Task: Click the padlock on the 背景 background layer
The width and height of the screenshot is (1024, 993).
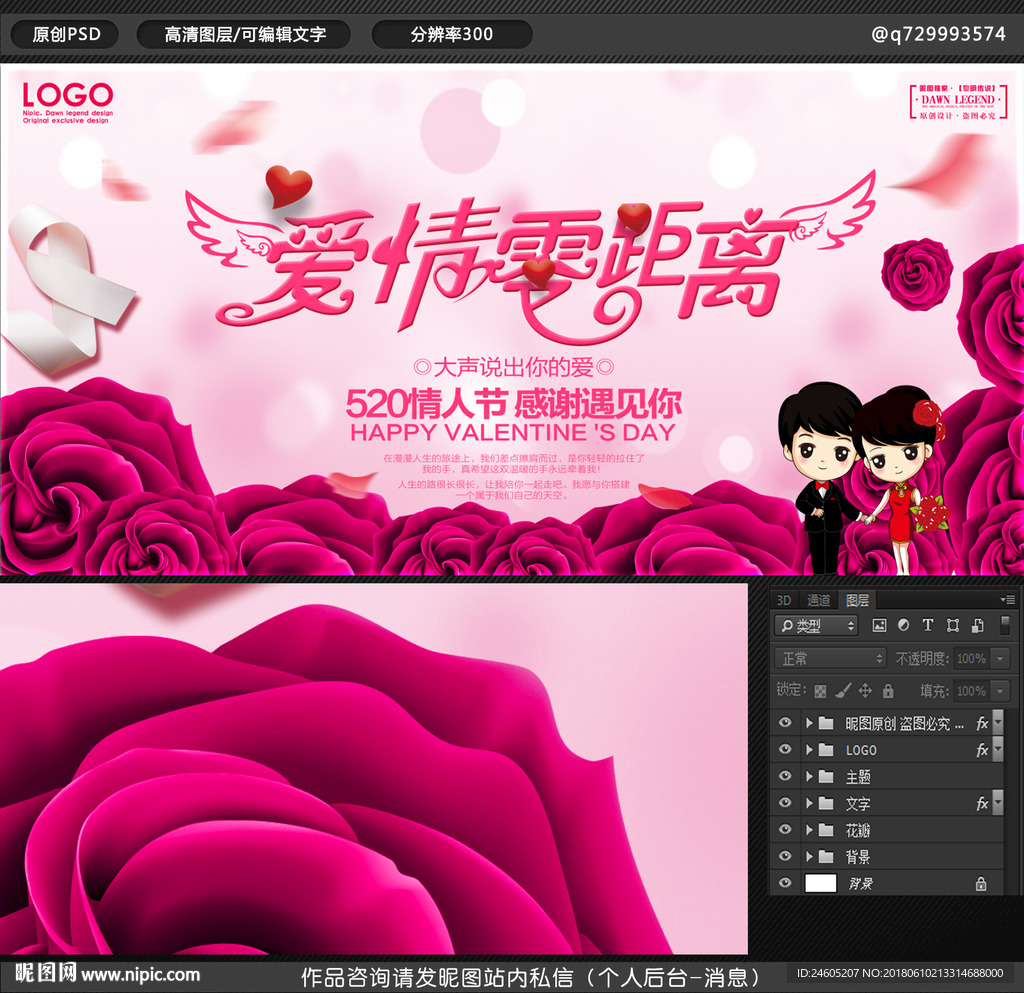Action: click(981, 884)
